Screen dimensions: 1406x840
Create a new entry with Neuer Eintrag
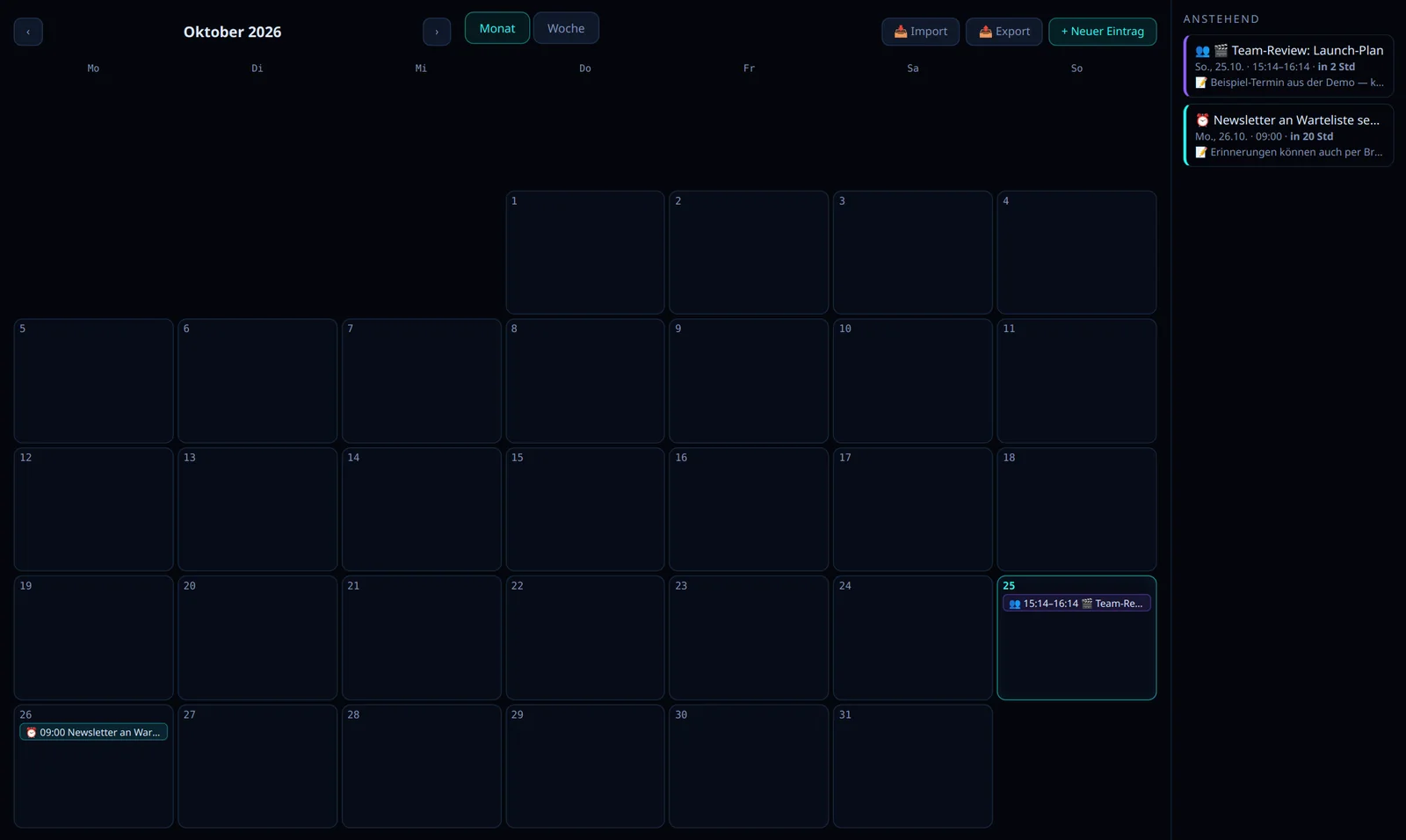[x=1103, y=32]
